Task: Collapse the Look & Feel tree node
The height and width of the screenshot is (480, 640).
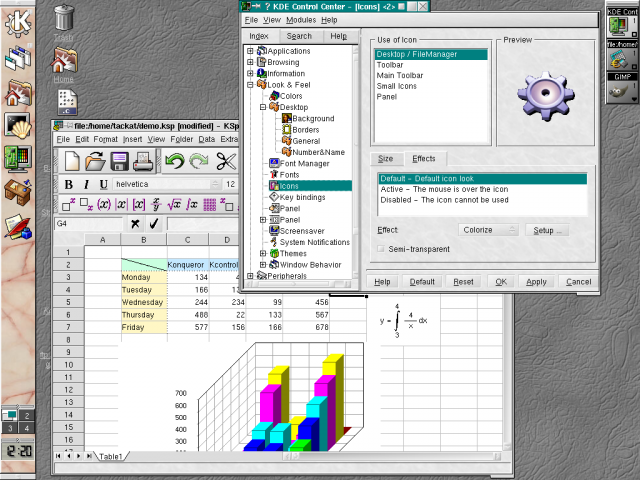Action: point(250,85)
